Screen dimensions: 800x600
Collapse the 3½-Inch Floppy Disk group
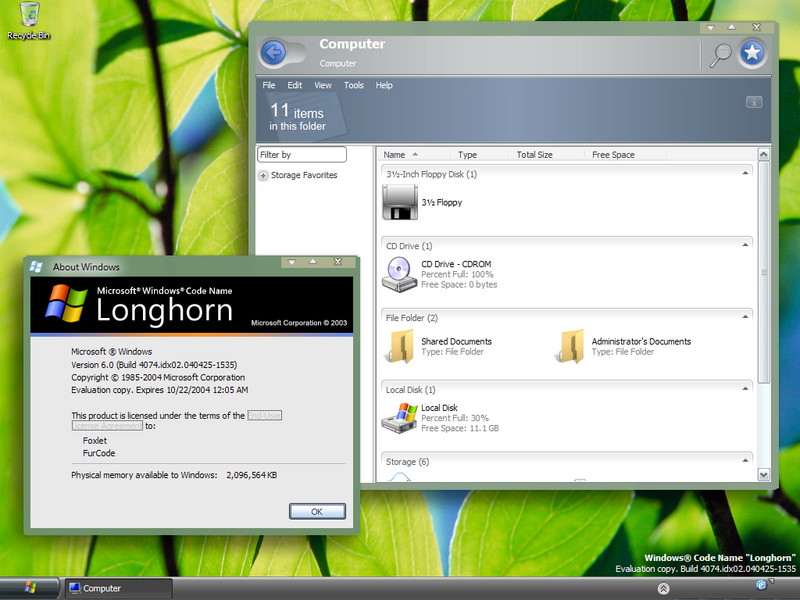(x=745, y=173)
